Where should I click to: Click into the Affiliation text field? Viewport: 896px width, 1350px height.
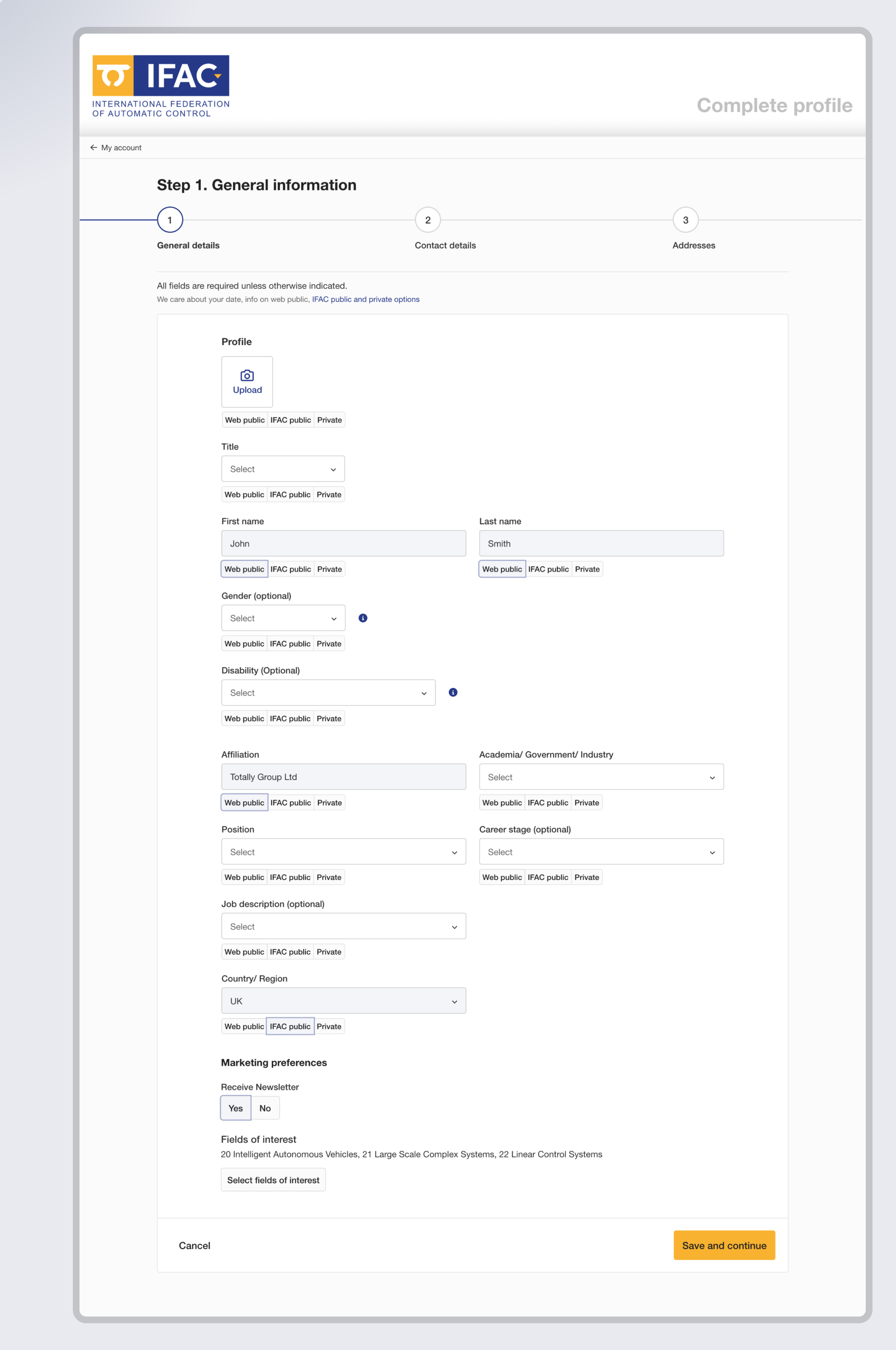pyautogui.click(x=343, y=777)
